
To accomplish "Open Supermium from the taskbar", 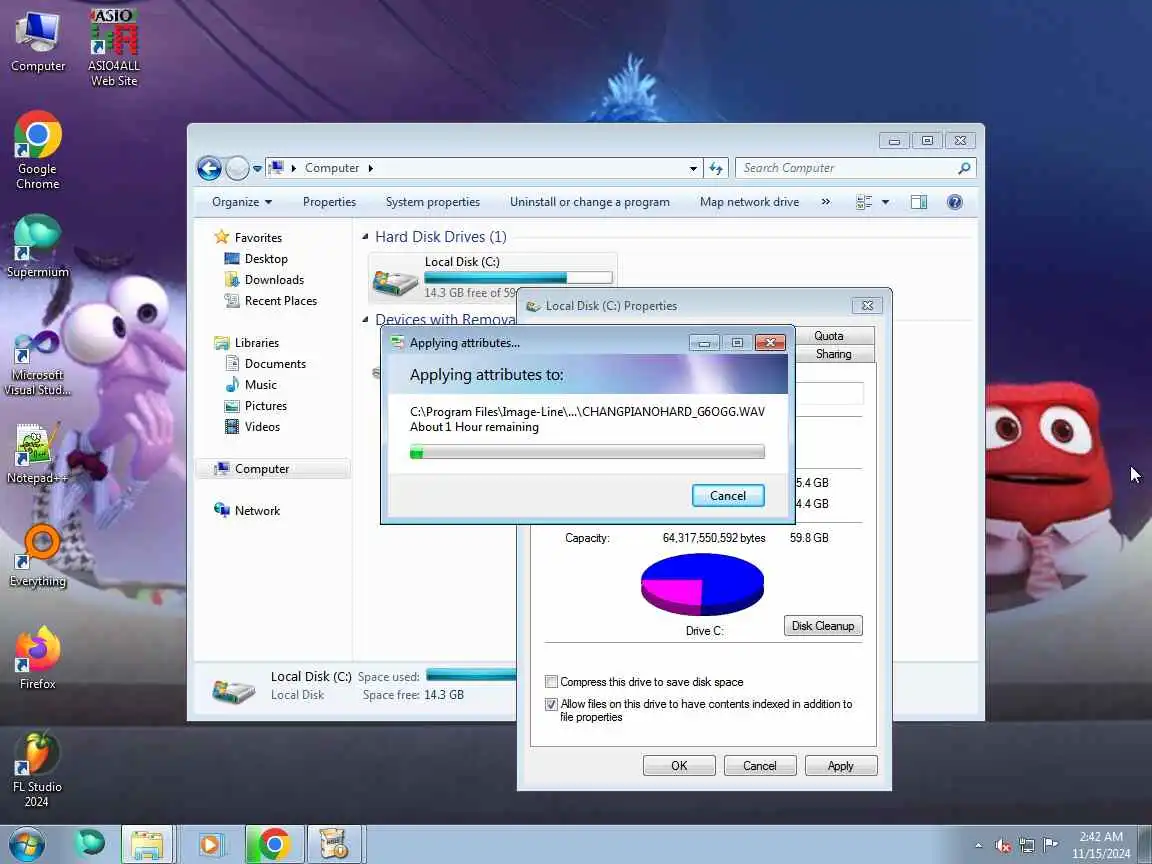I will [90, 843].
